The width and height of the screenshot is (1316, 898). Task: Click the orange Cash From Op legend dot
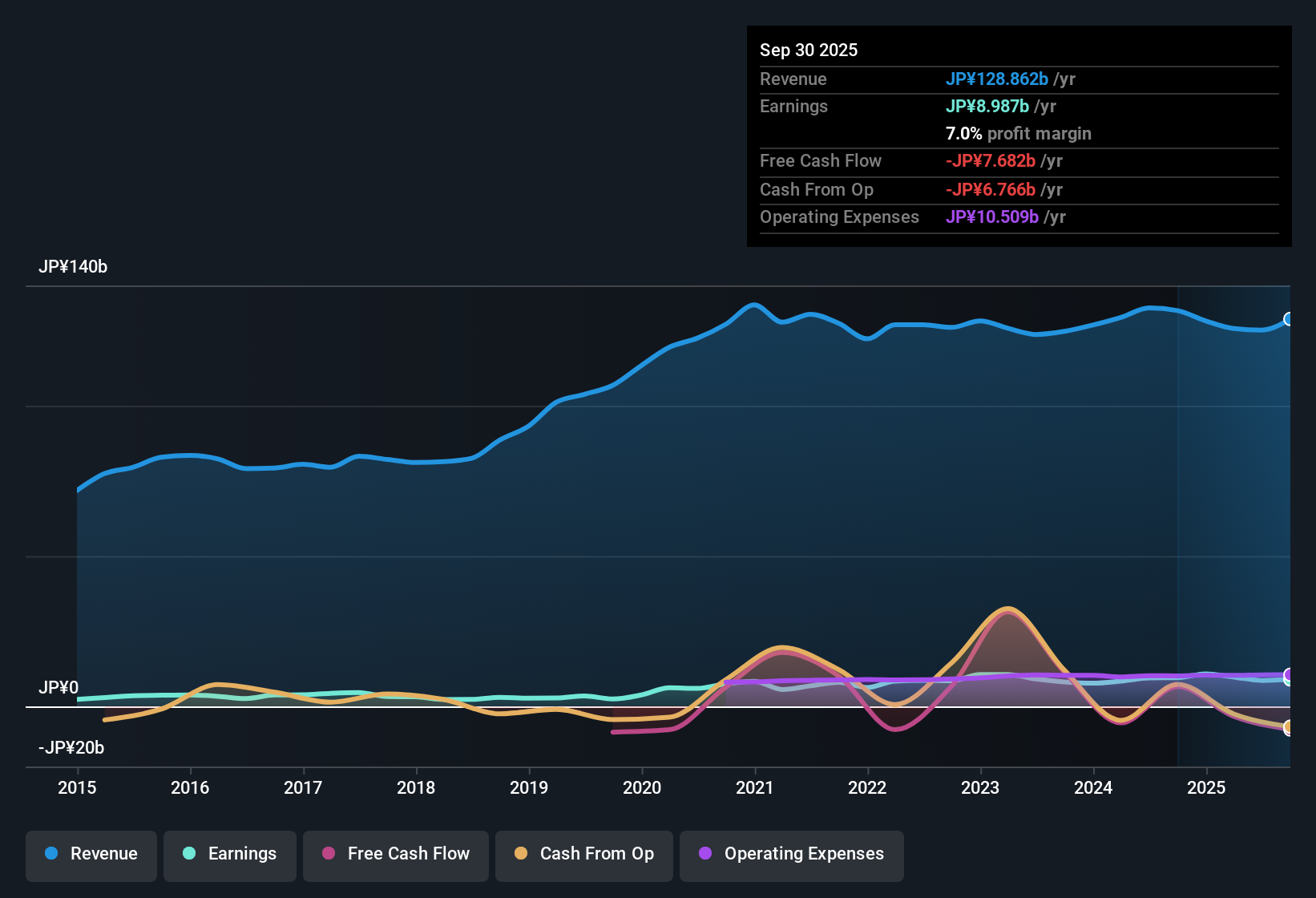(520, 854)
